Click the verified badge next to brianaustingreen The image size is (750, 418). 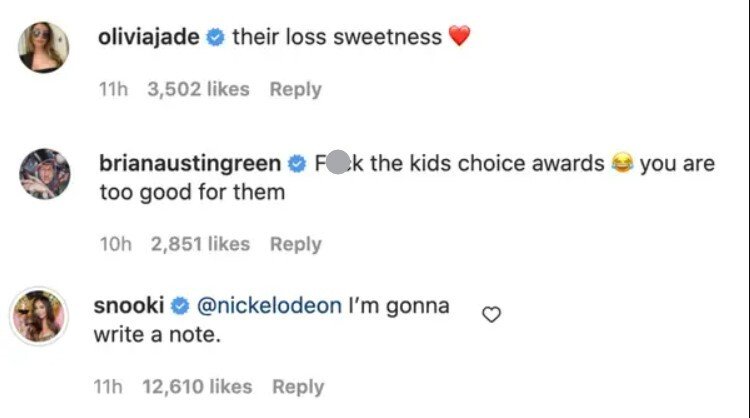tap(297, 164)
